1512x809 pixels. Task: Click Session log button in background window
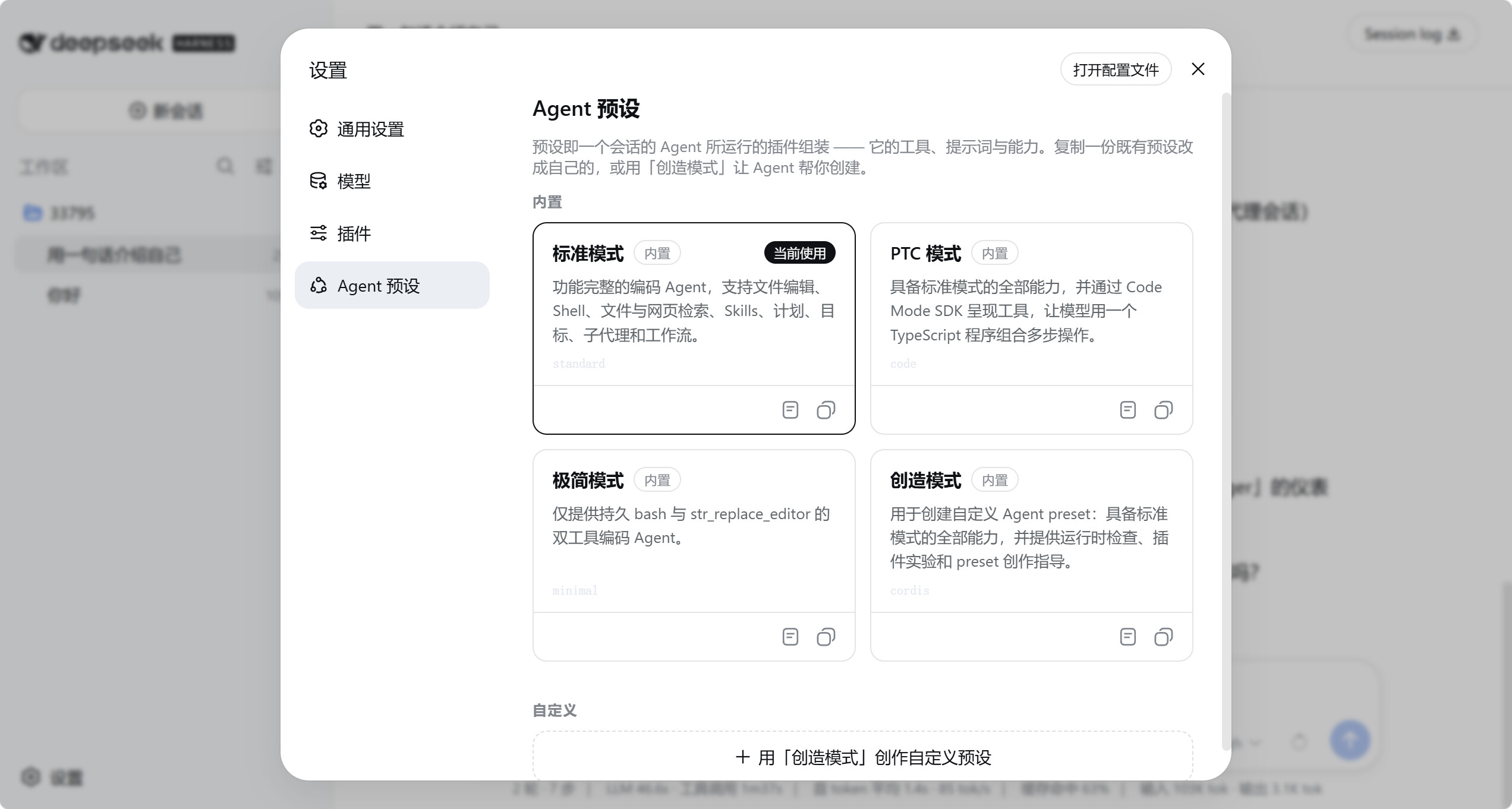point(1412,34)
